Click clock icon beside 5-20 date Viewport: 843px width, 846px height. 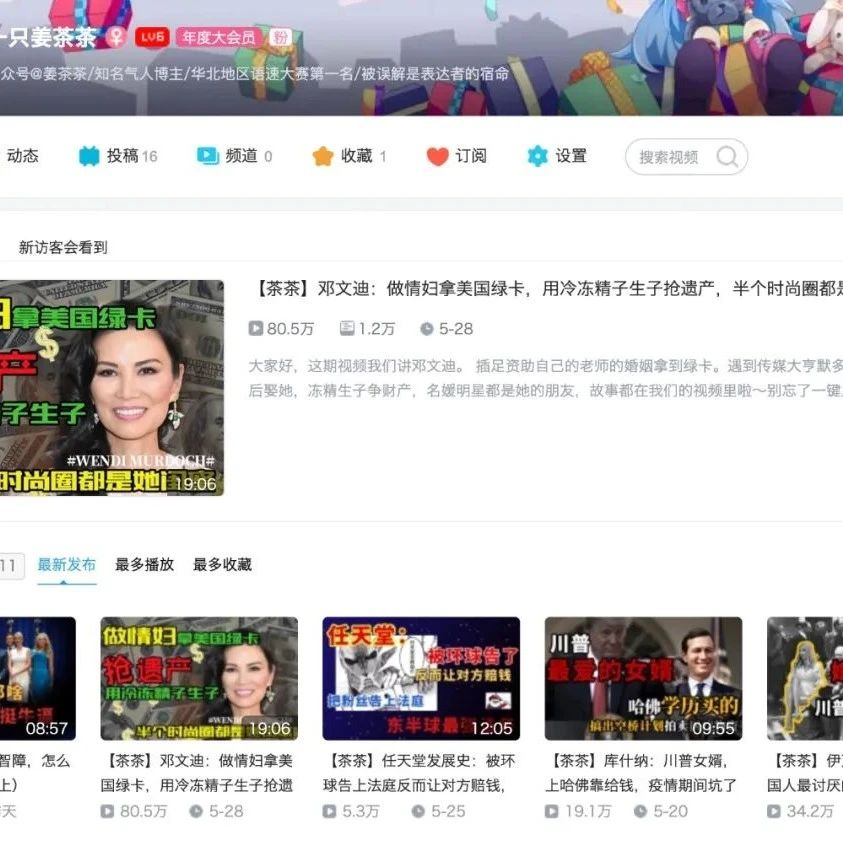pyautogui.click(x=640, y=811)
